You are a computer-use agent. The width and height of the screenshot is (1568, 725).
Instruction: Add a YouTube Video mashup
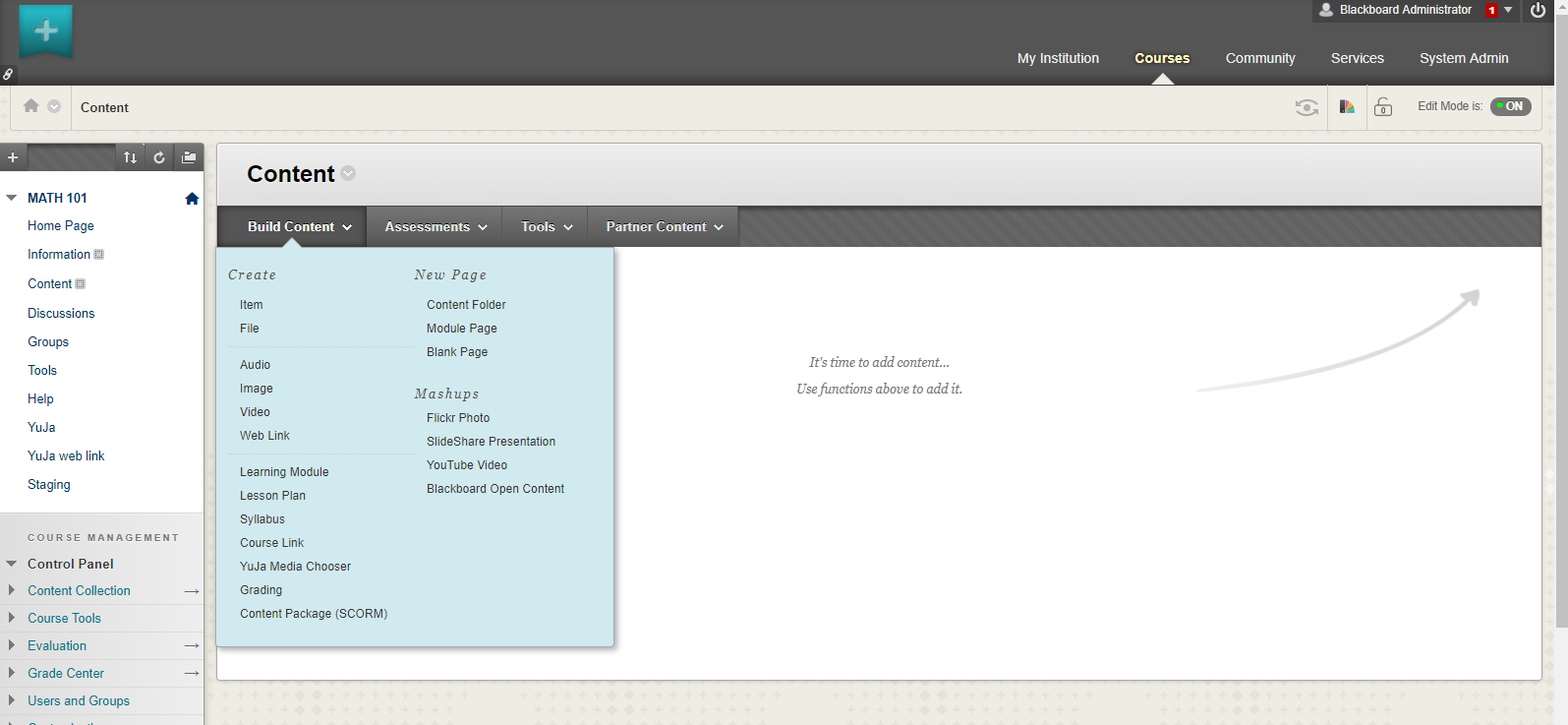467,465
